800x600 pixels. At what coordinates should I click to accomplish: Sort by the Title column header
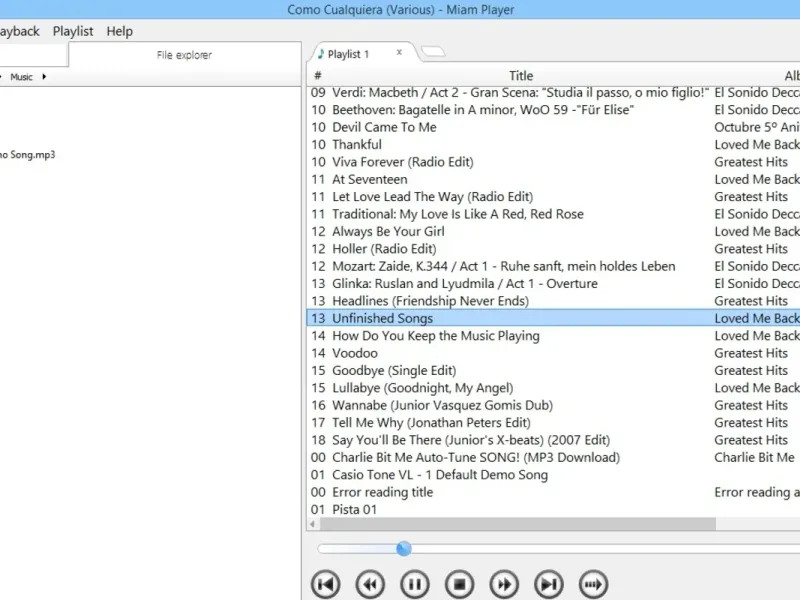(x=521, y=76)
